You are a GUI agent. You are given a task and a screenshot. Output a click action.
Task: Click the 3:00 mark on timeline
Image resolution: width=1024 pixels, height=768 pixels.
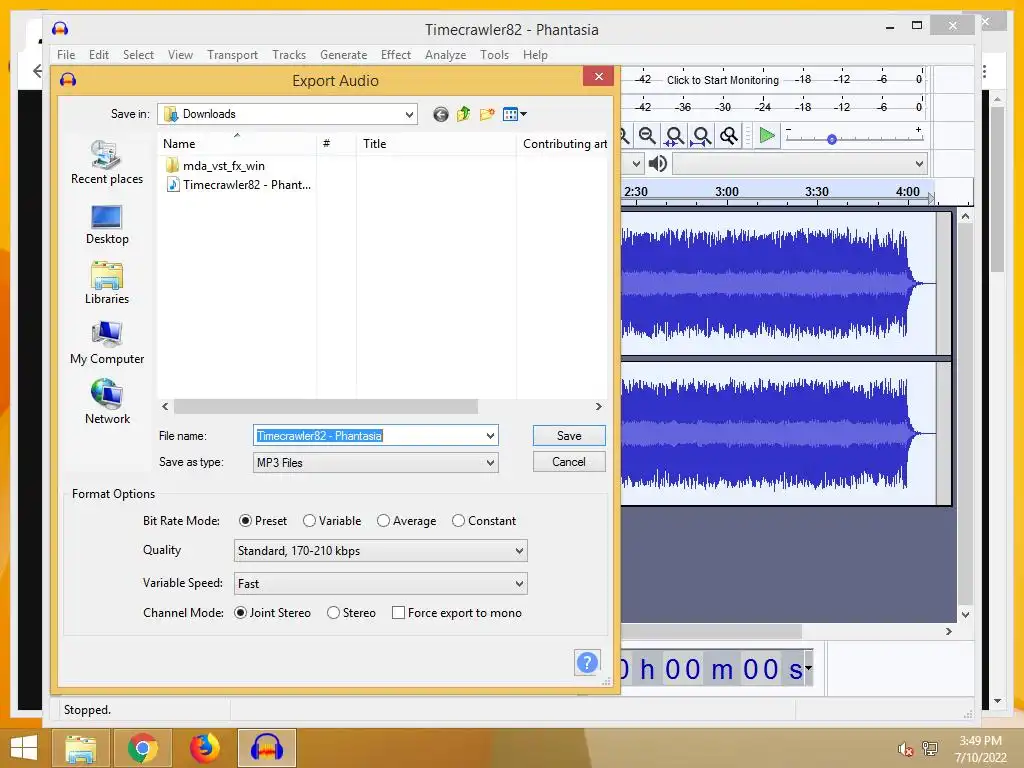click(726, 191)
